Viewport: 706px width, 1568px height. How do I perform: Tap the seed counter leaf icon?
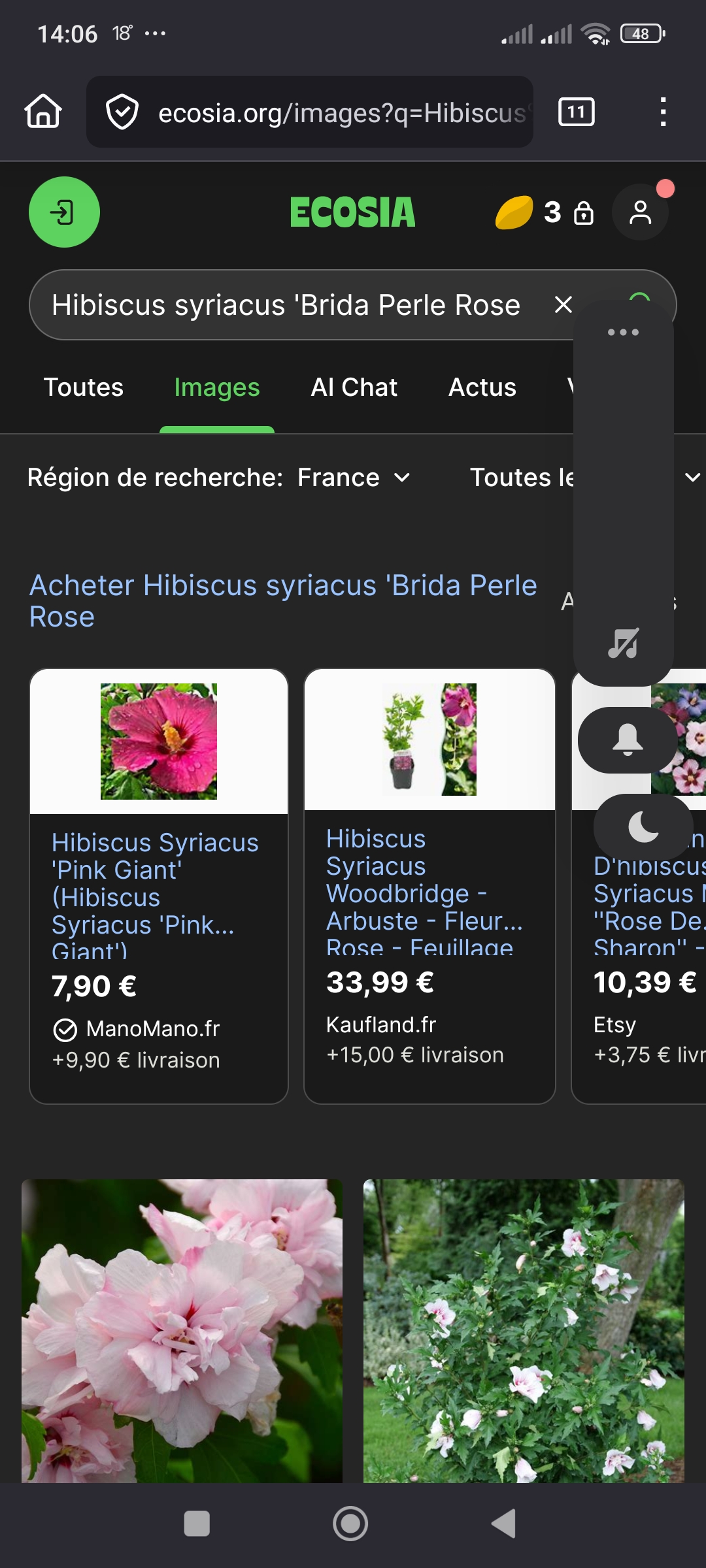click(514, 213)
